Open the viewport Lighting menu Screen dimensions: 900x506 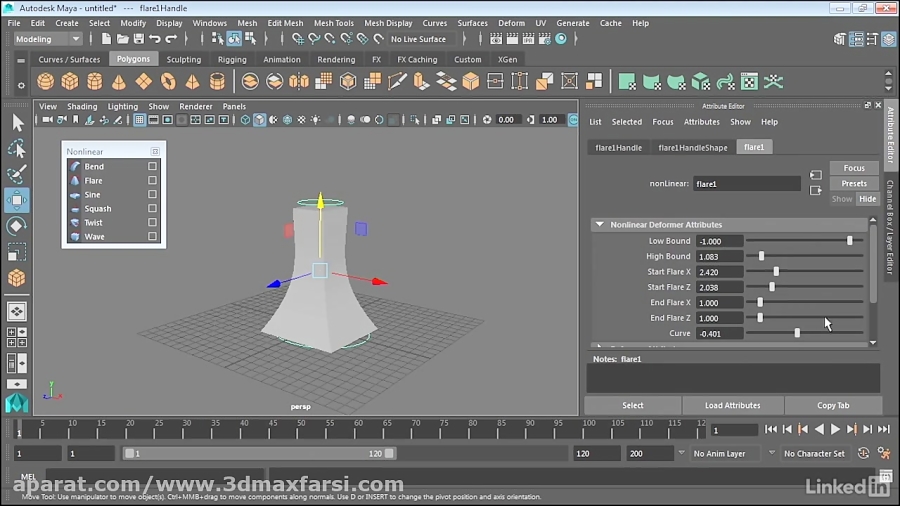tap(123, 107)
